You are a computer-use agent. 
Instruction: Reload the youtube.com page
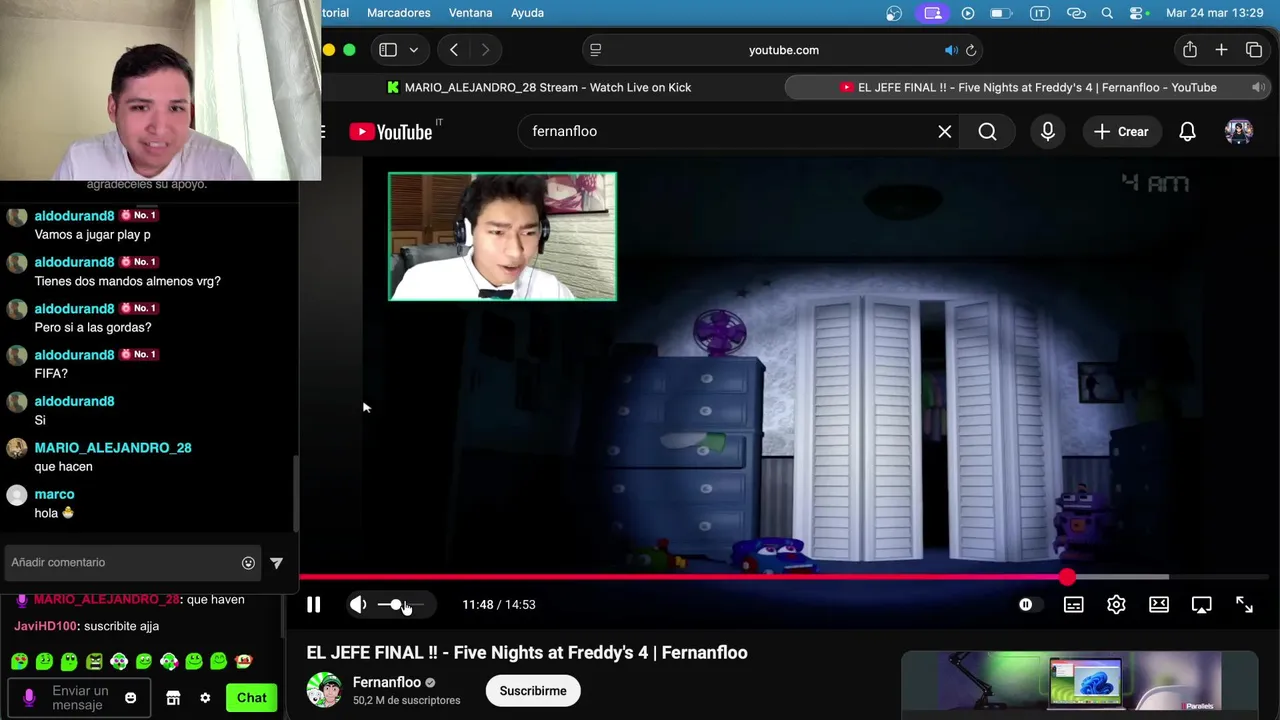(x=970, y=50)
